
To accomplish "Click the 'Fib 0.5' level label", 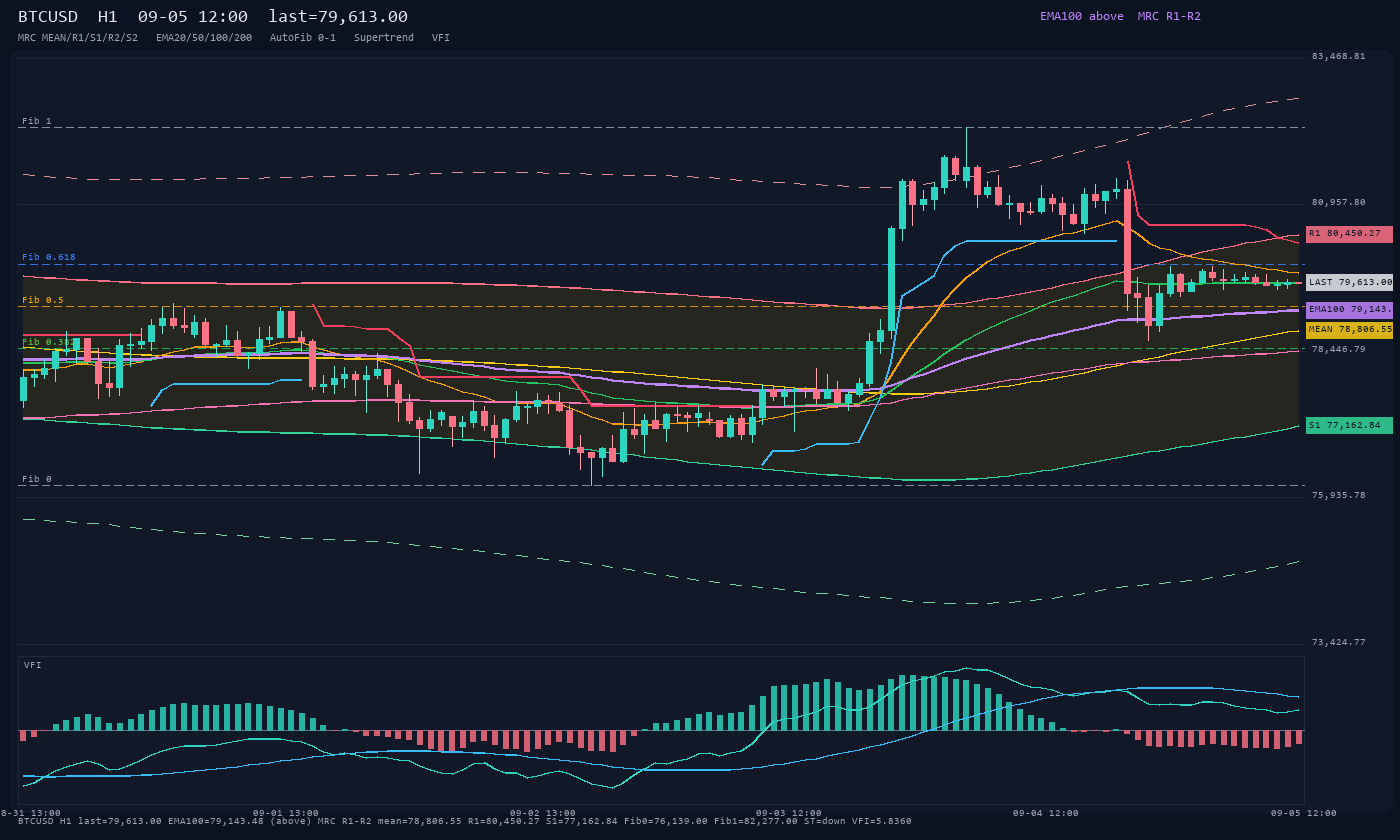I will pos(43,300).
